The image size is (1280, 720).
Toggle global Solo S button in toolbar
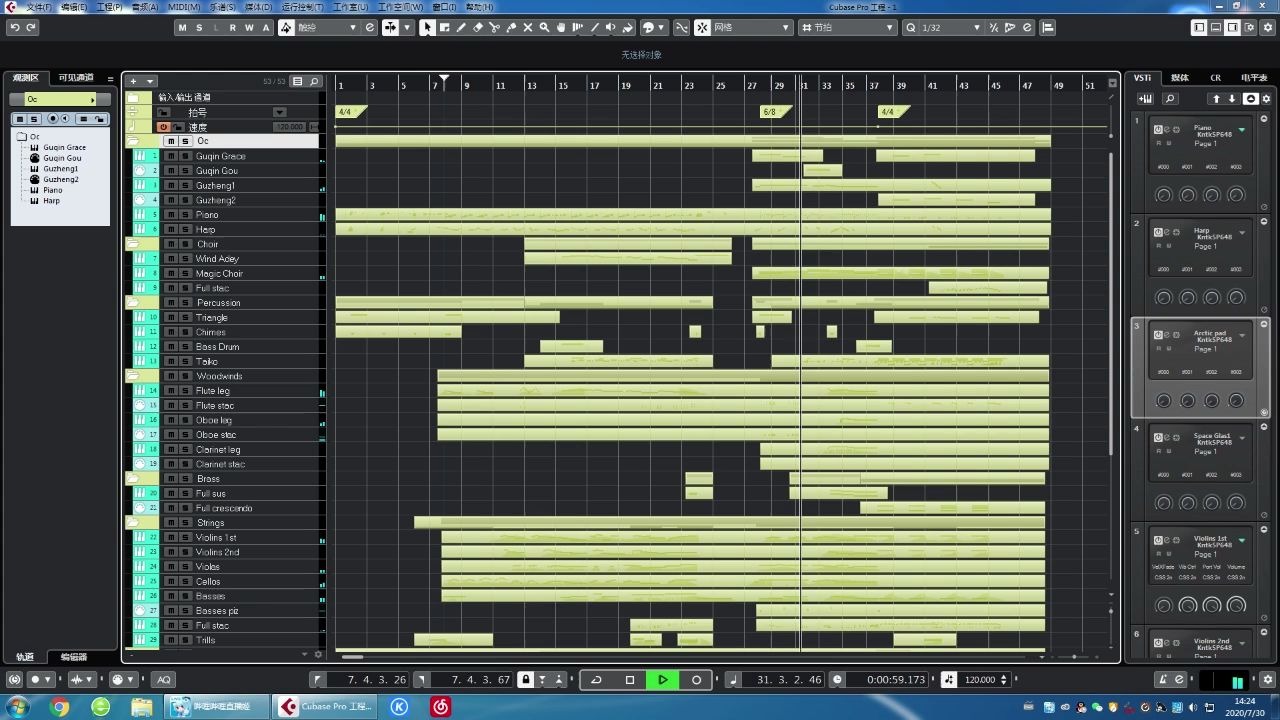tap(199, 27)
